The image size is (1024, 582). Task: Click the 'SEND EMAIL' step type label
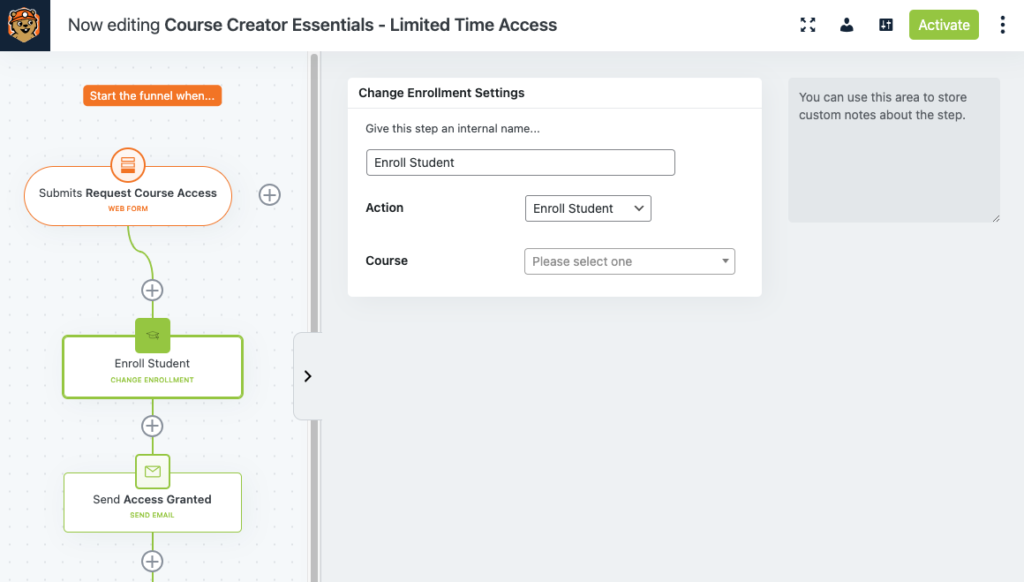(152, 515)
